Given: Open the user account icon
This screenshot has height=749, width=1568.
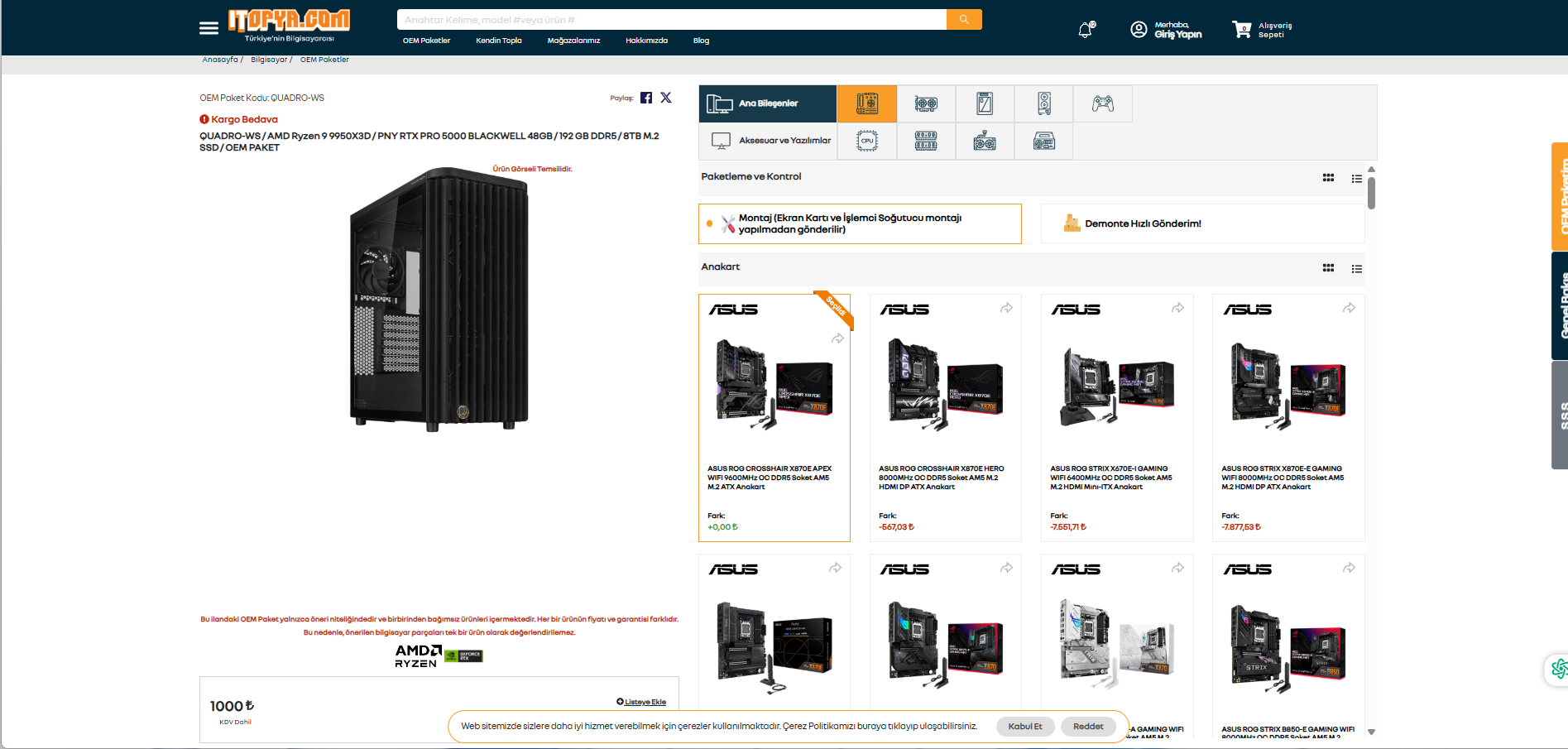Looking at the screenshot, I should [1139, 30].
